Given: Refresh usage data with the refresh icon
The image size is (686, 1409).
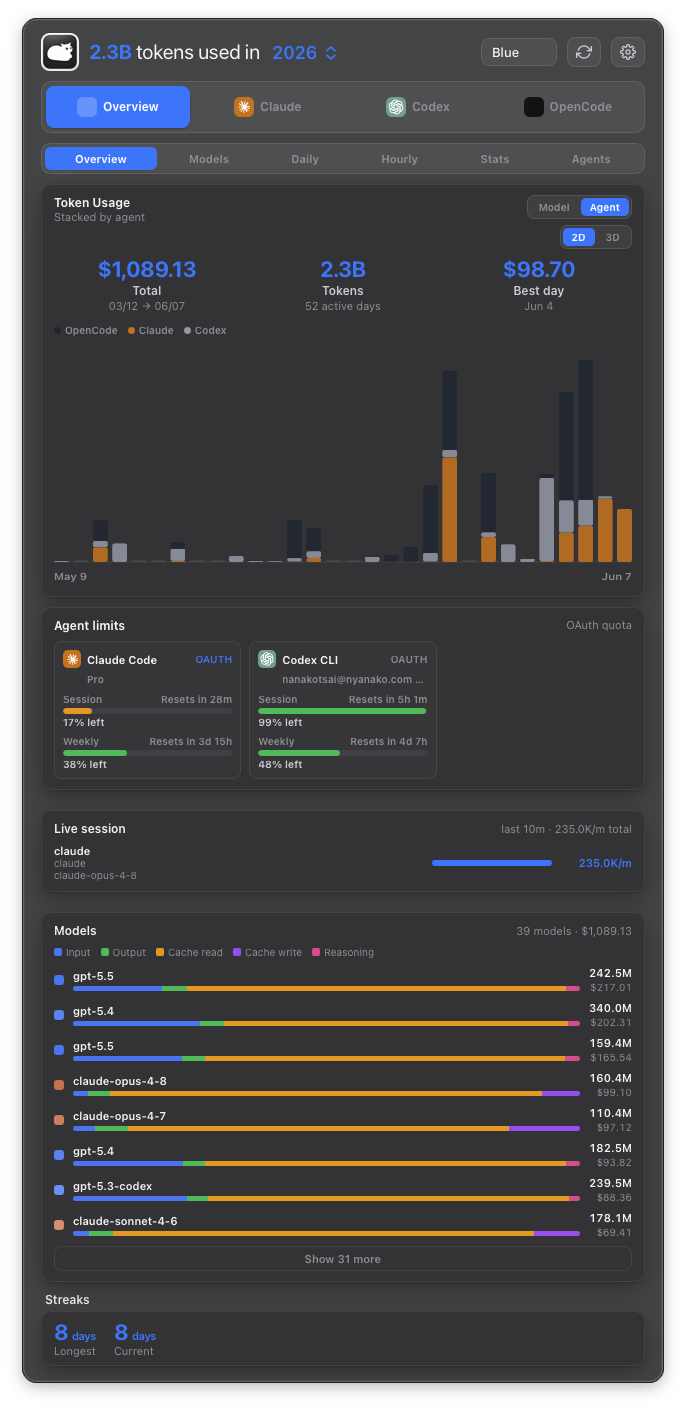Looking at the screenshot, I should 584,52.
